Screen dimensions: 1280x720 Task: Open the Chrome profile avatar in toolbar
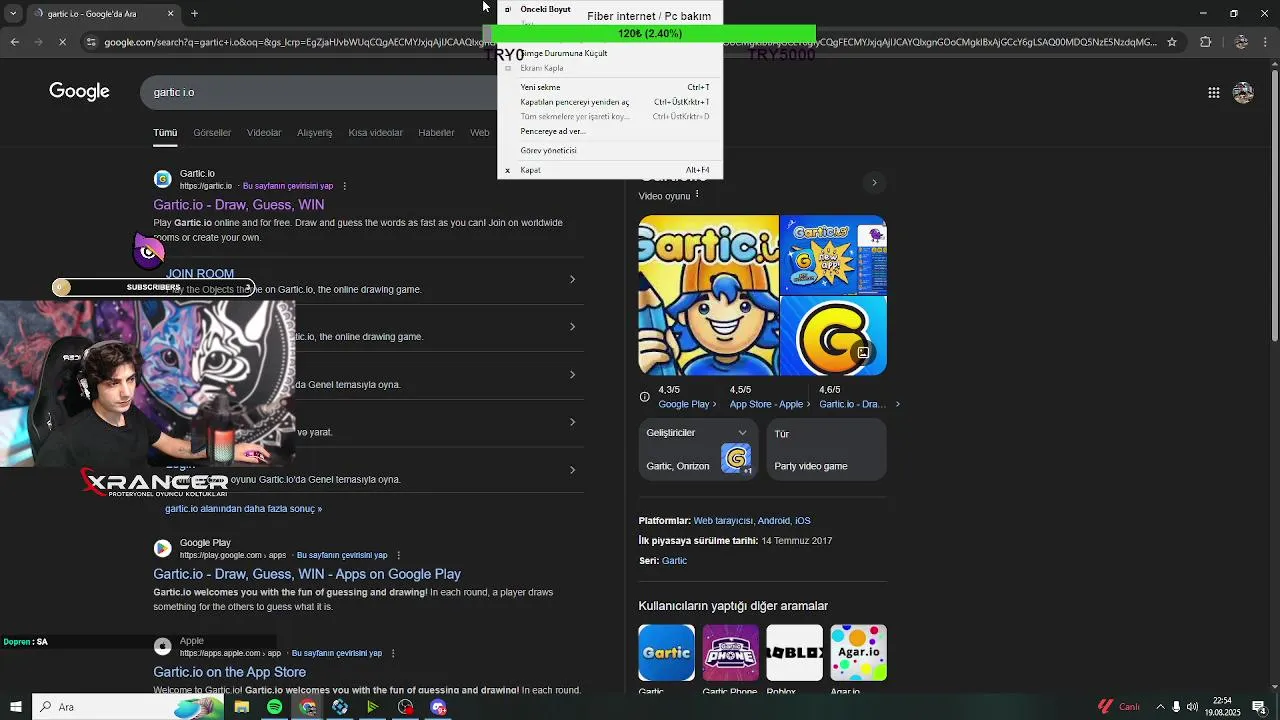click(x=1241, y=42)
